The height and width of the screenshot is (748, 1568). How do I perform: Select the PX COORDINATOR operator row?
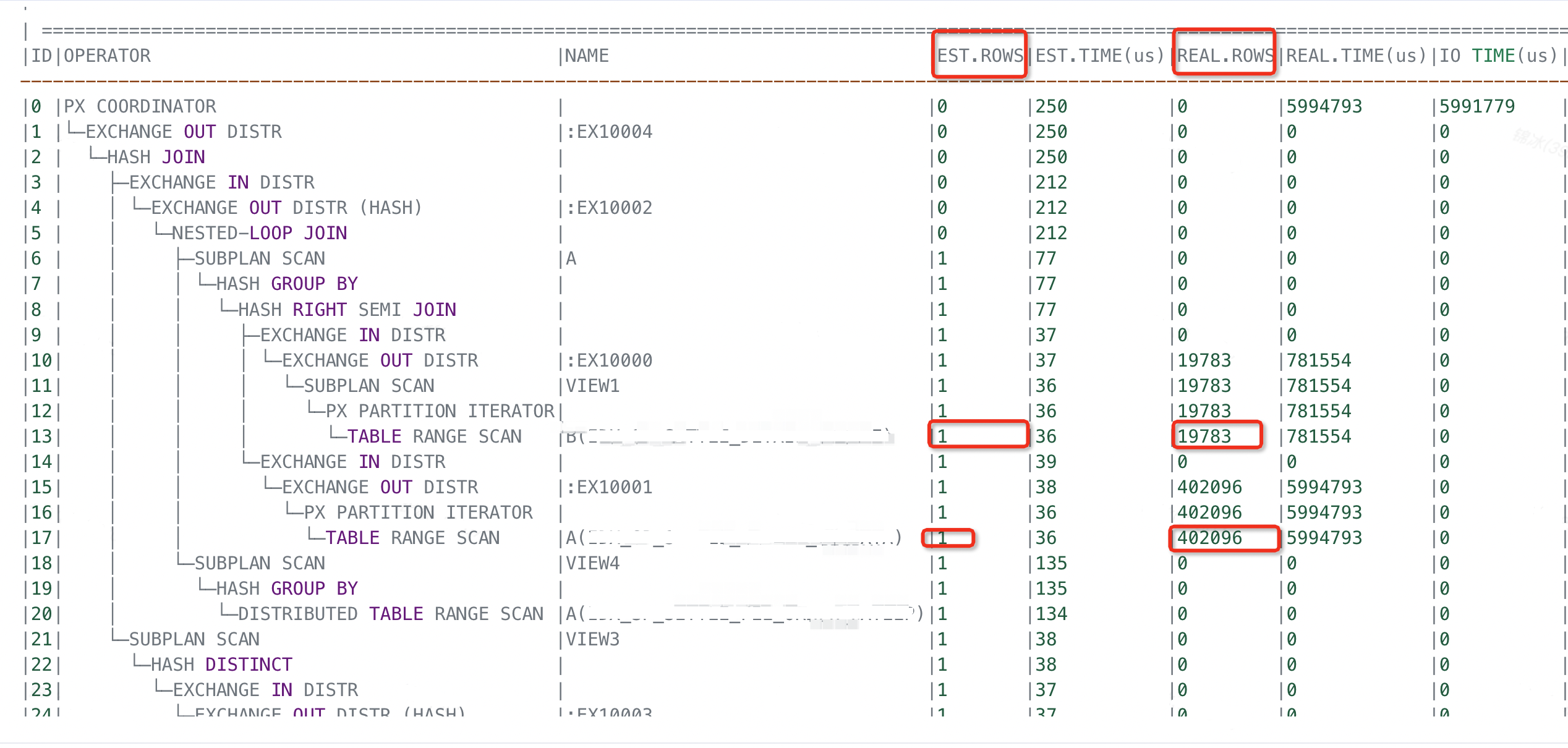[140, 106]
